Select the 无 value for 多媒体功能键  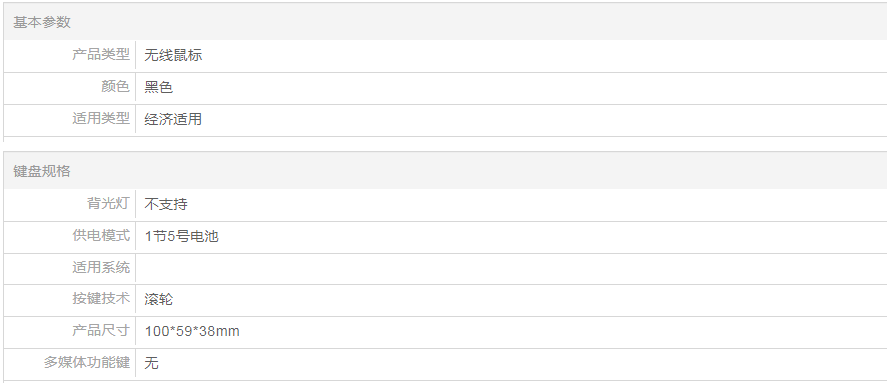[x=151, y=363]
